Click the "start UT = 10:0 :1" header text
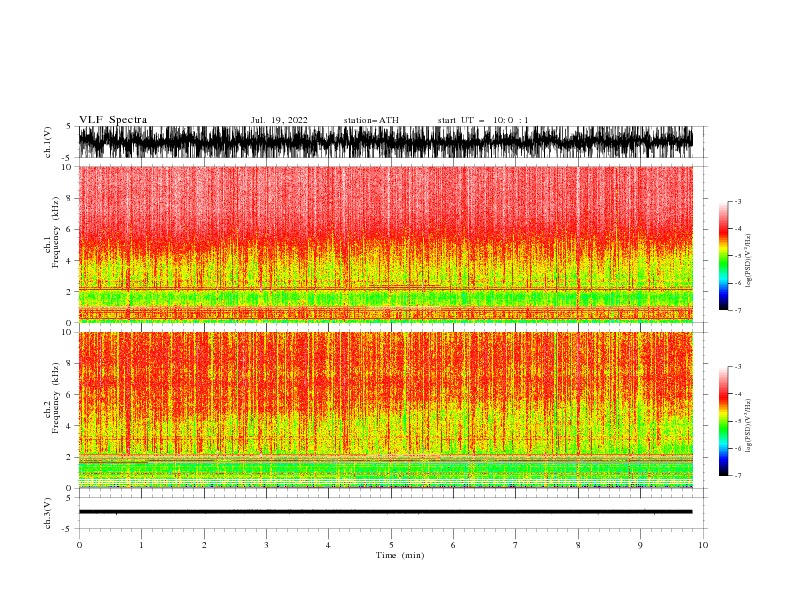Viewport: 792px width, 612px height. pyautogui.click(x=483, y=120)
